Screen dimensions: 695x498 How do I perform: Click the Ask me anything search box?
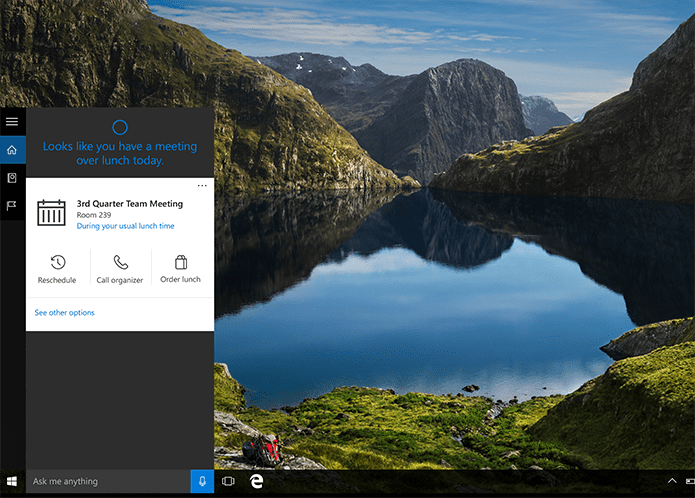108,481
